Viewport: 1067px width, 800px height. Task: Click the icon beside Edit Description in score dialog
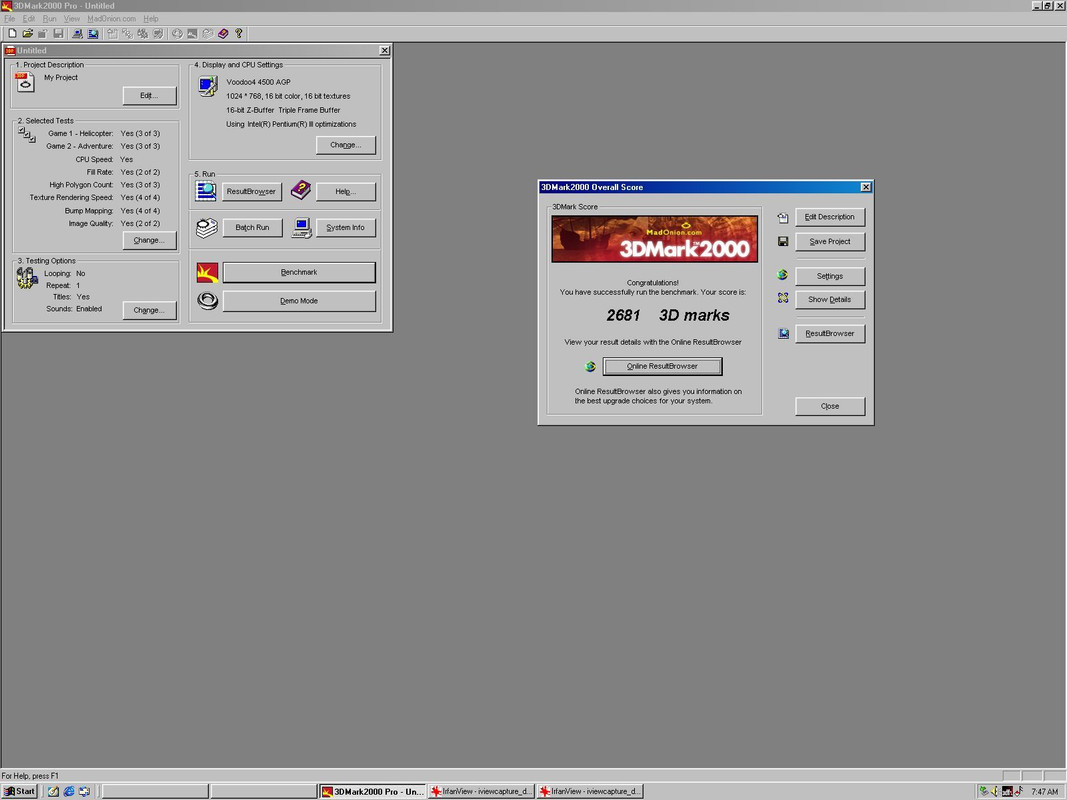[x=783, y=218]
